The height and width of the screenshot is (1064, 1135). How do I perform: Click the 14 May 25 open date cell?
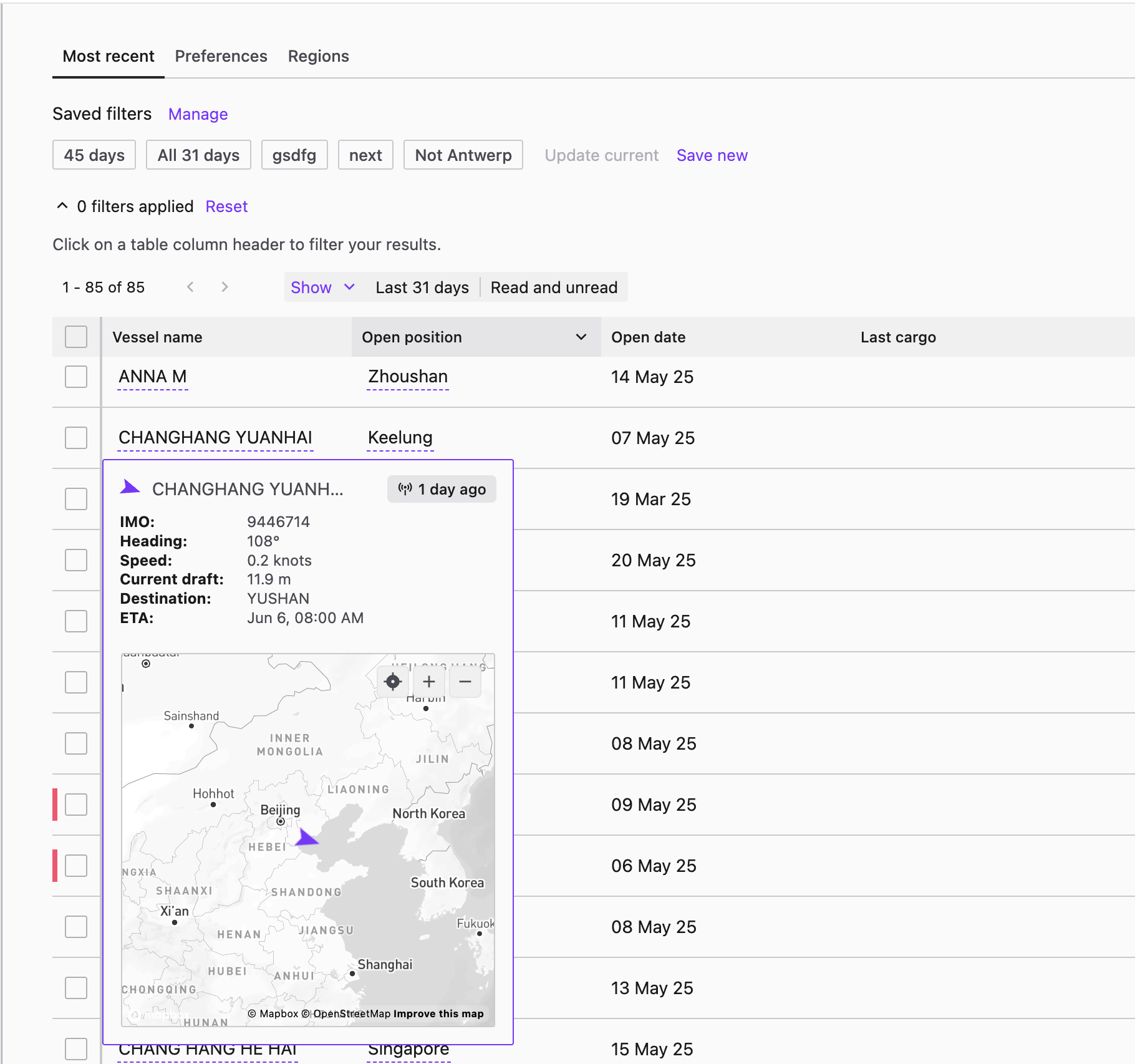[x=652, y=377]
